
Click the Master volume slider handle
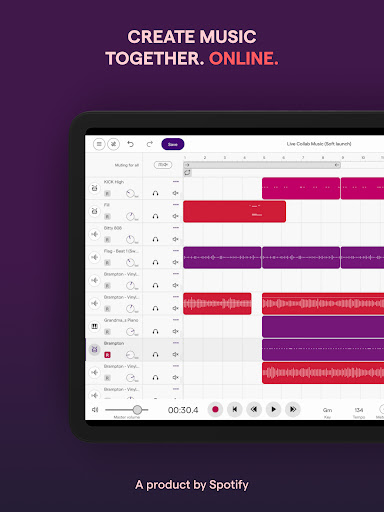point(137,410)
